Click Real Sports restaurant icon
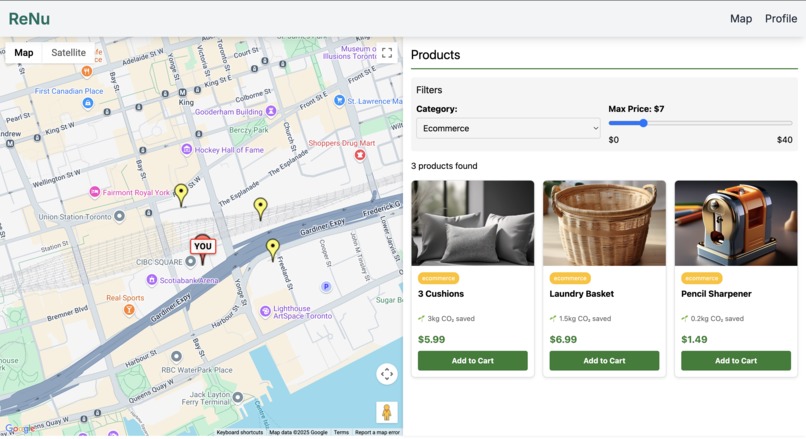 pos(129,309)
